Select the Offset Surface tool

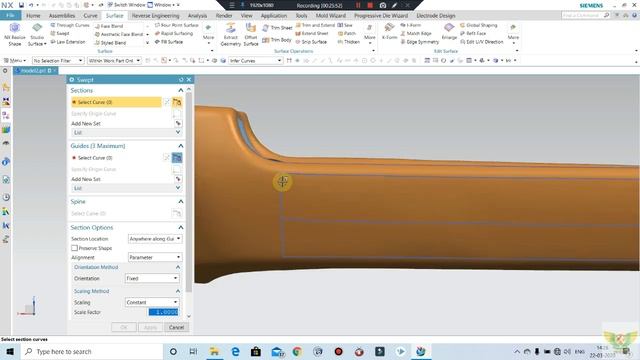click(251, 34)
